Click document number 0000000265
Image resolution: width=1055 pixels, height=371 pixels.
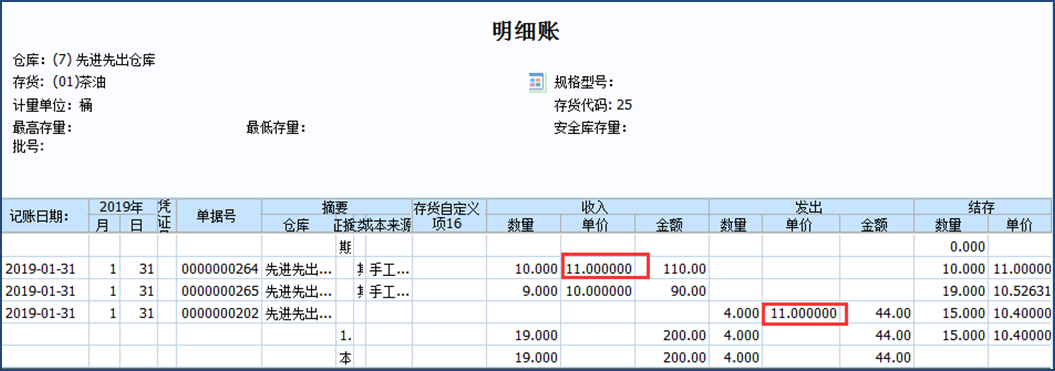tap(219, 292)
